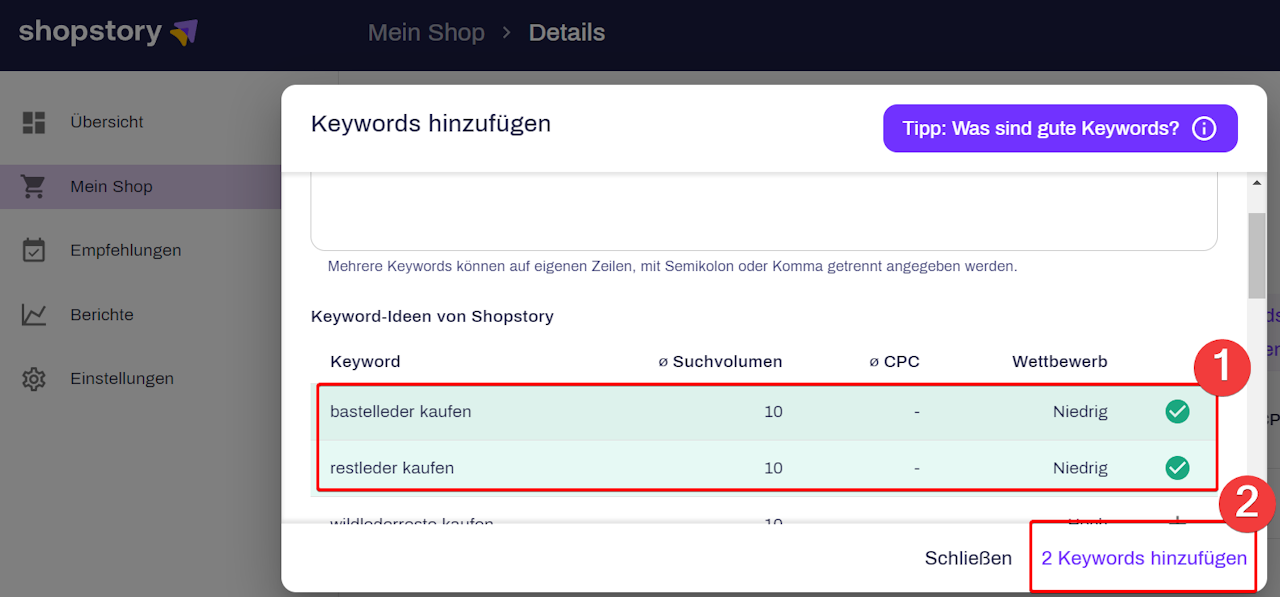Screen dimensions: 1280x597
Task: Deselect the restleder kaufen checkmark
Action: coord(1177,467)
